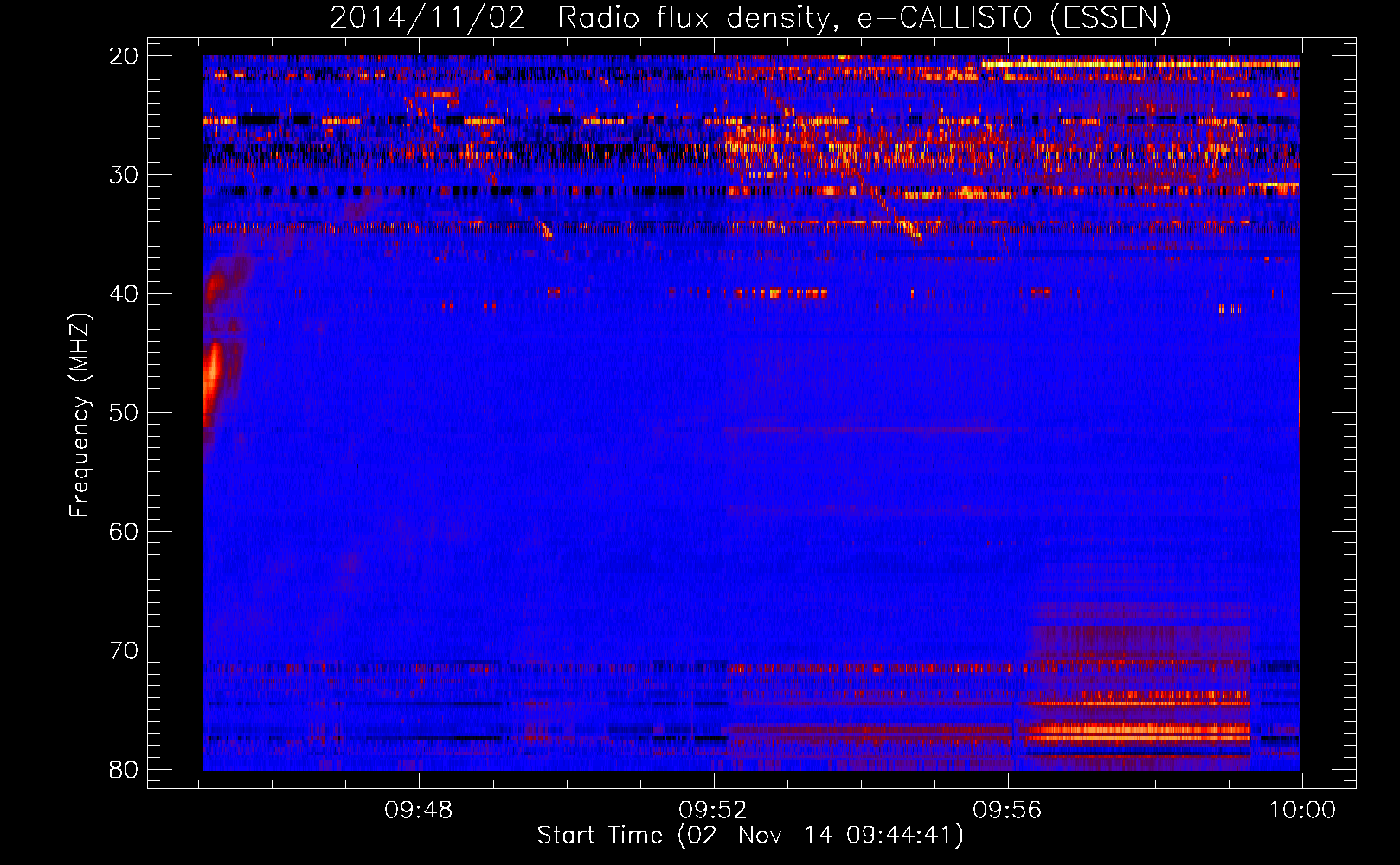Viewport: 1400px width, 865px height.
Task: Click the 20 frequency tick label
Action: tap(124, 56)
